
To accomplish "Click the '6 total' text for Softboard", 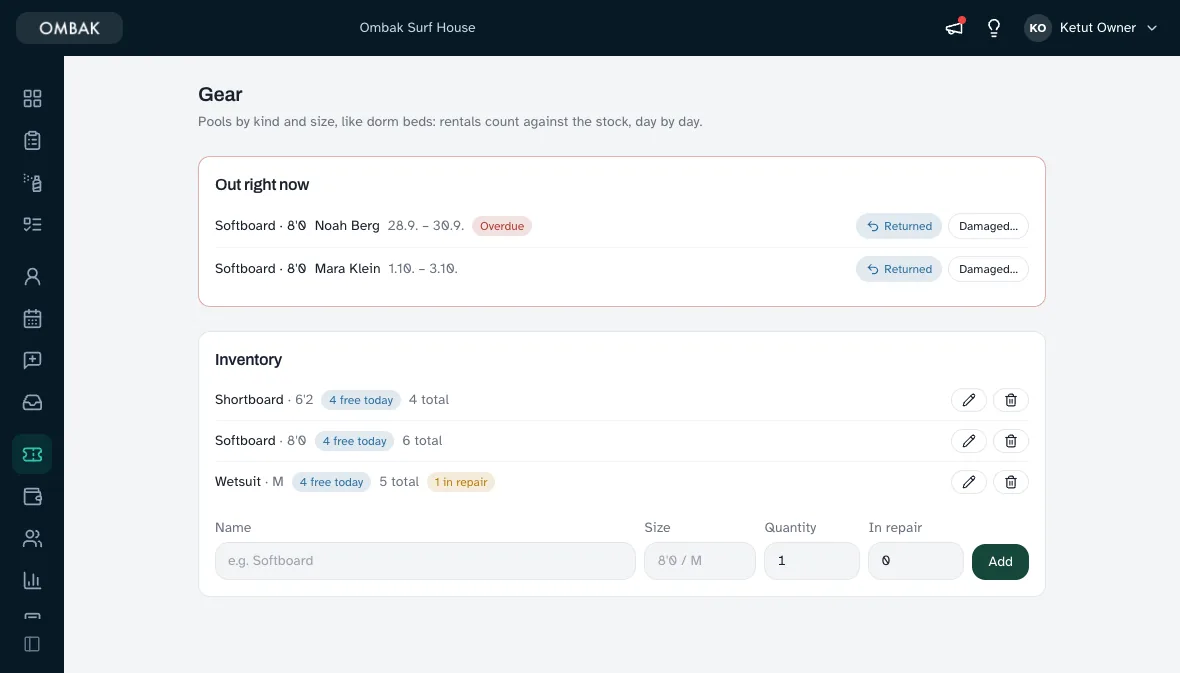I will [422, 440].
